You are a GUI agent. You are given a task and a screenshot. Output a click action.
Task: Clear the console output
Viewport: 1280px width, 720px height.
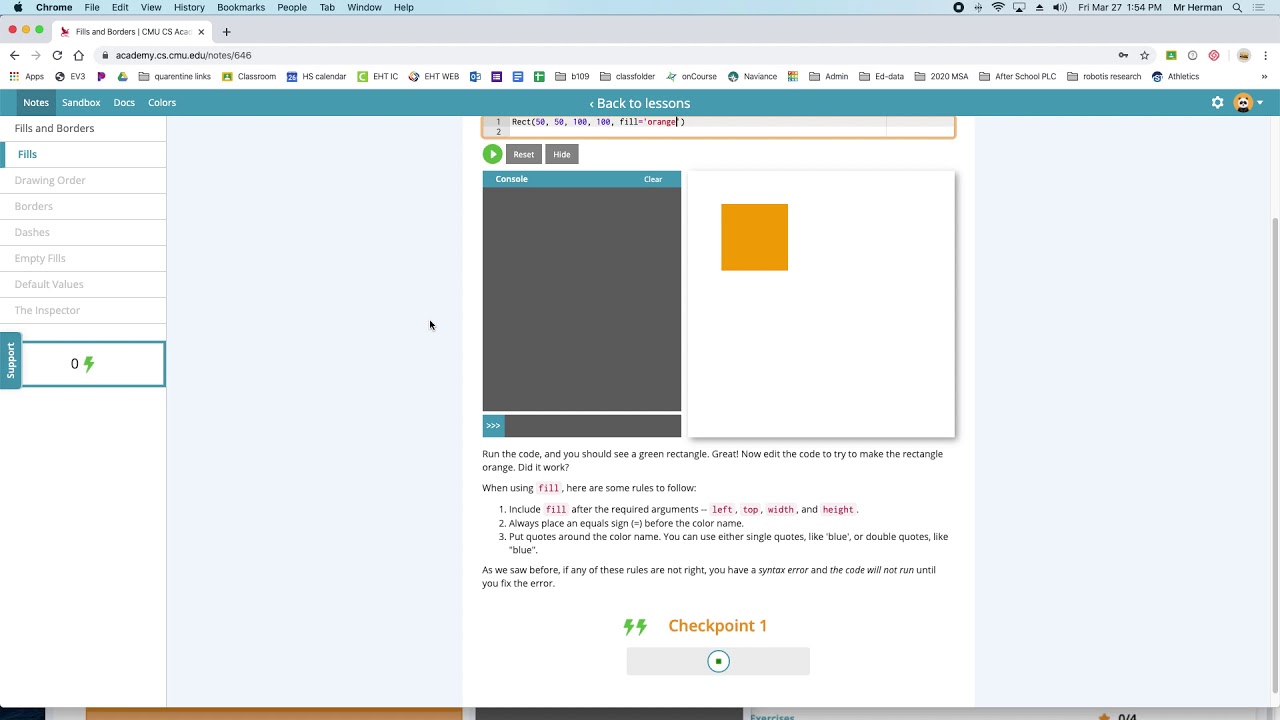coord(653,179)
